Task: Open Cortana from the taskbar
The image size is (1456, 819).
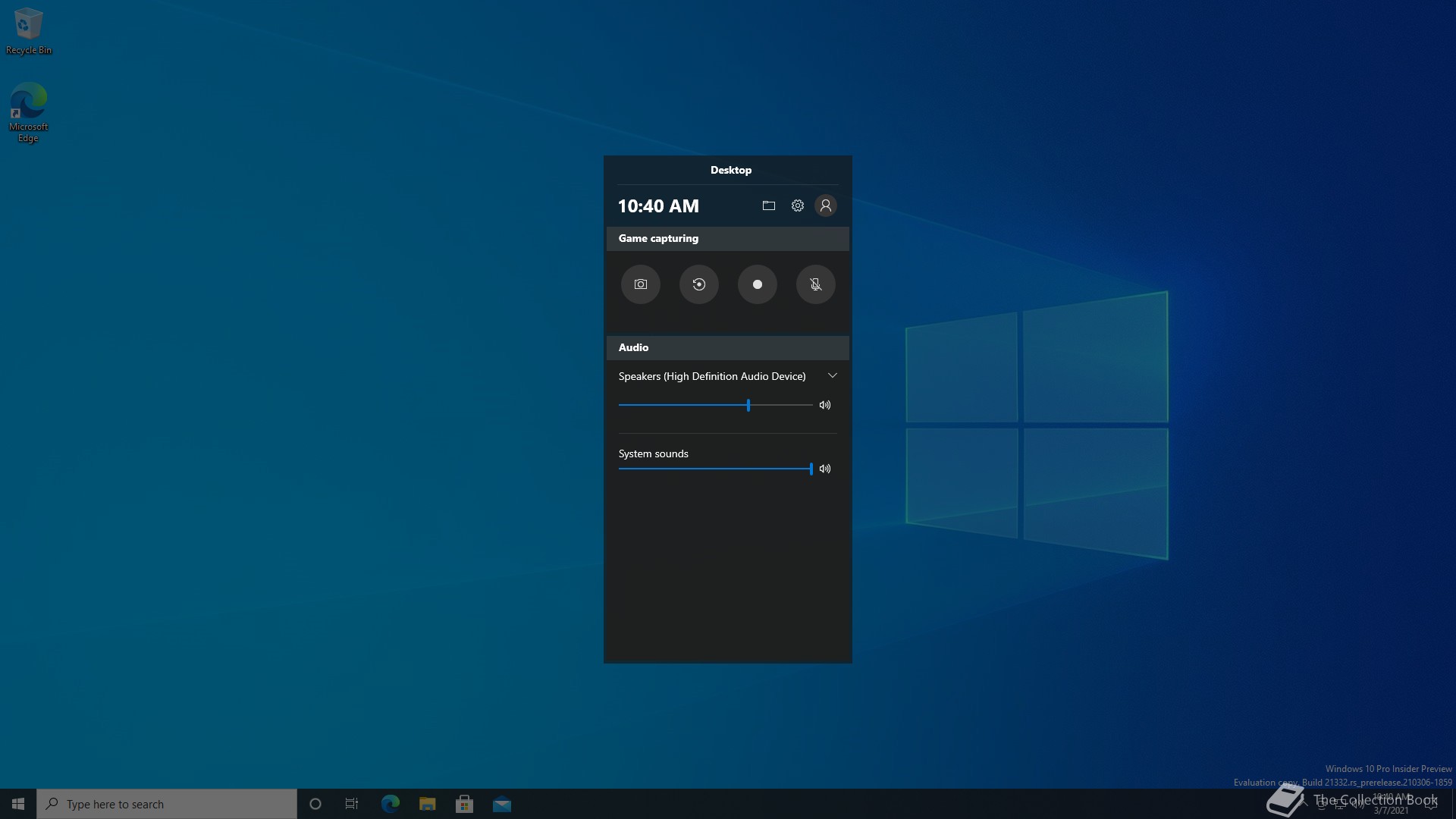Action: point(315,804)
